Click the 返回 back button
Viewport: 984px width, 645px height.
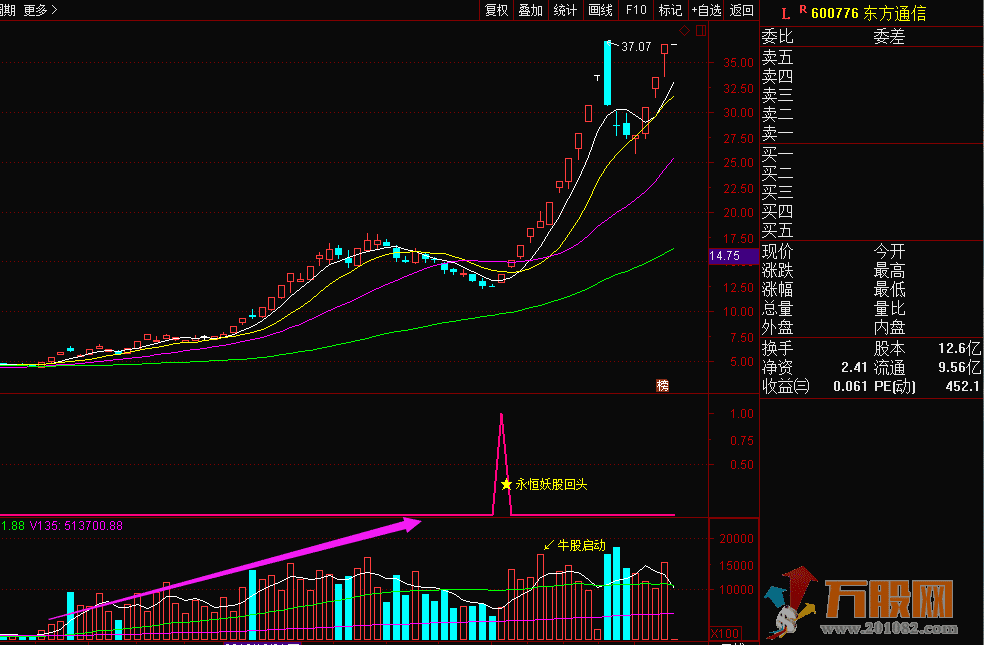point(742,10)
